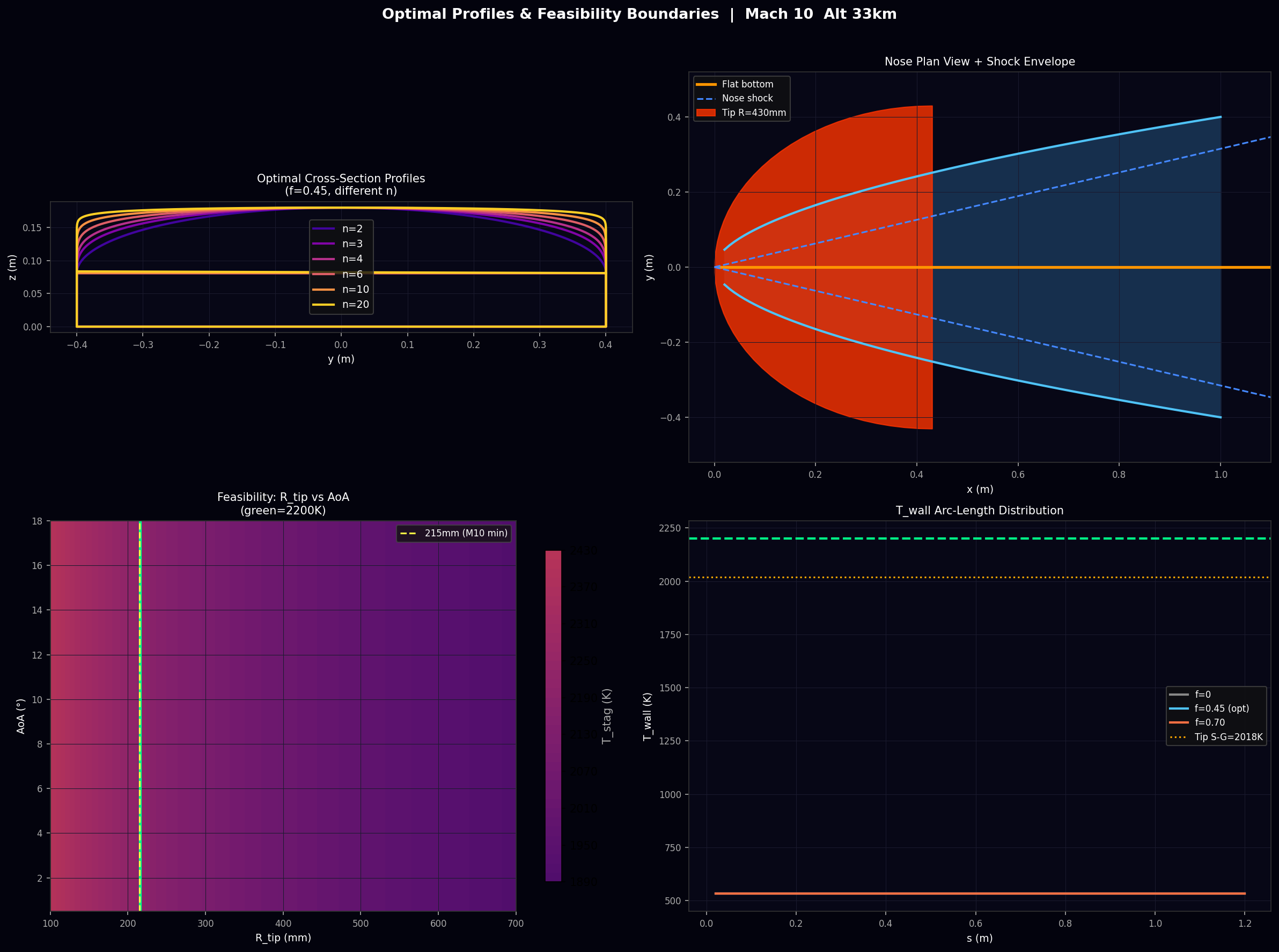Click the n=3 legend entry
The width and height of the screenshot is (1279, 952).
click(x=341, y=243)
